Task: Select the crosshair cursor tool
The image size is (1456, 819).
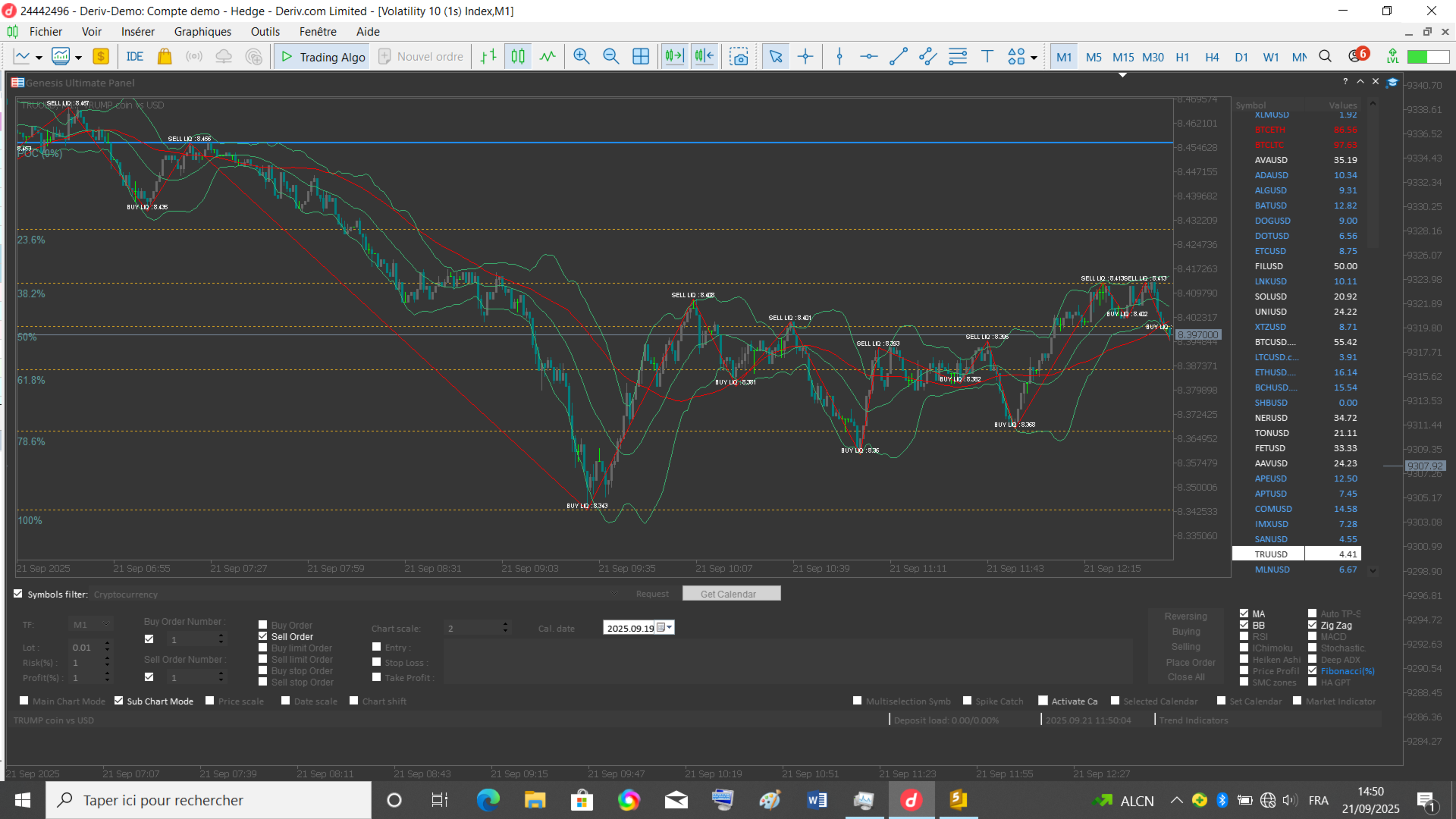Action: coord(805,57)
